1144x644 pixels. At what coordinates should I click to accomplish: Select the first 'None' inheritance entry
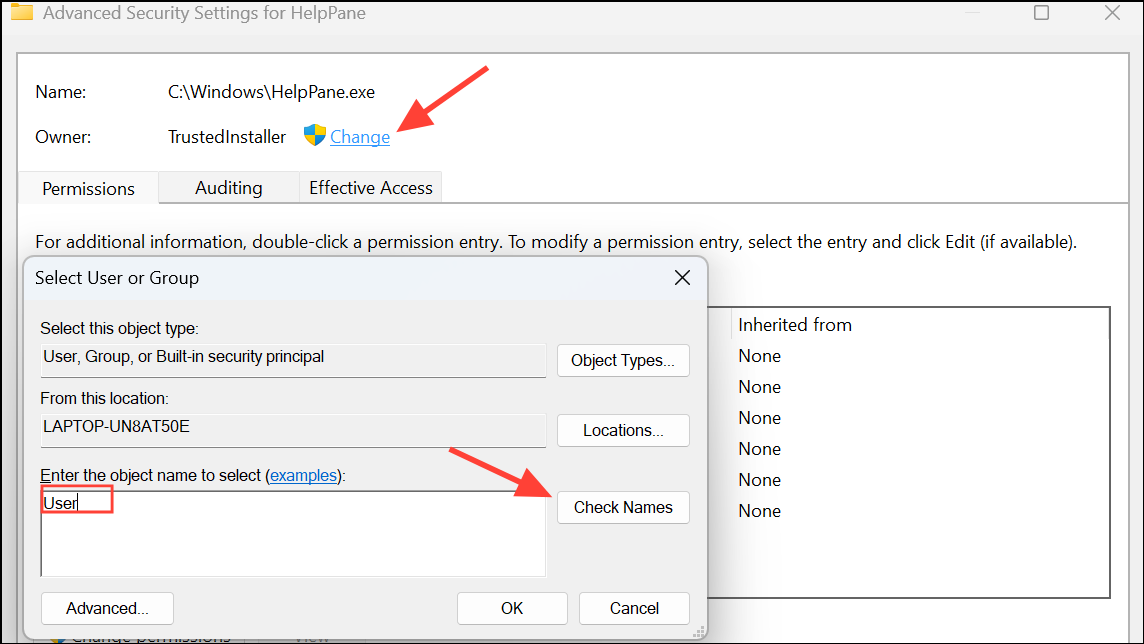click(759, 355)
